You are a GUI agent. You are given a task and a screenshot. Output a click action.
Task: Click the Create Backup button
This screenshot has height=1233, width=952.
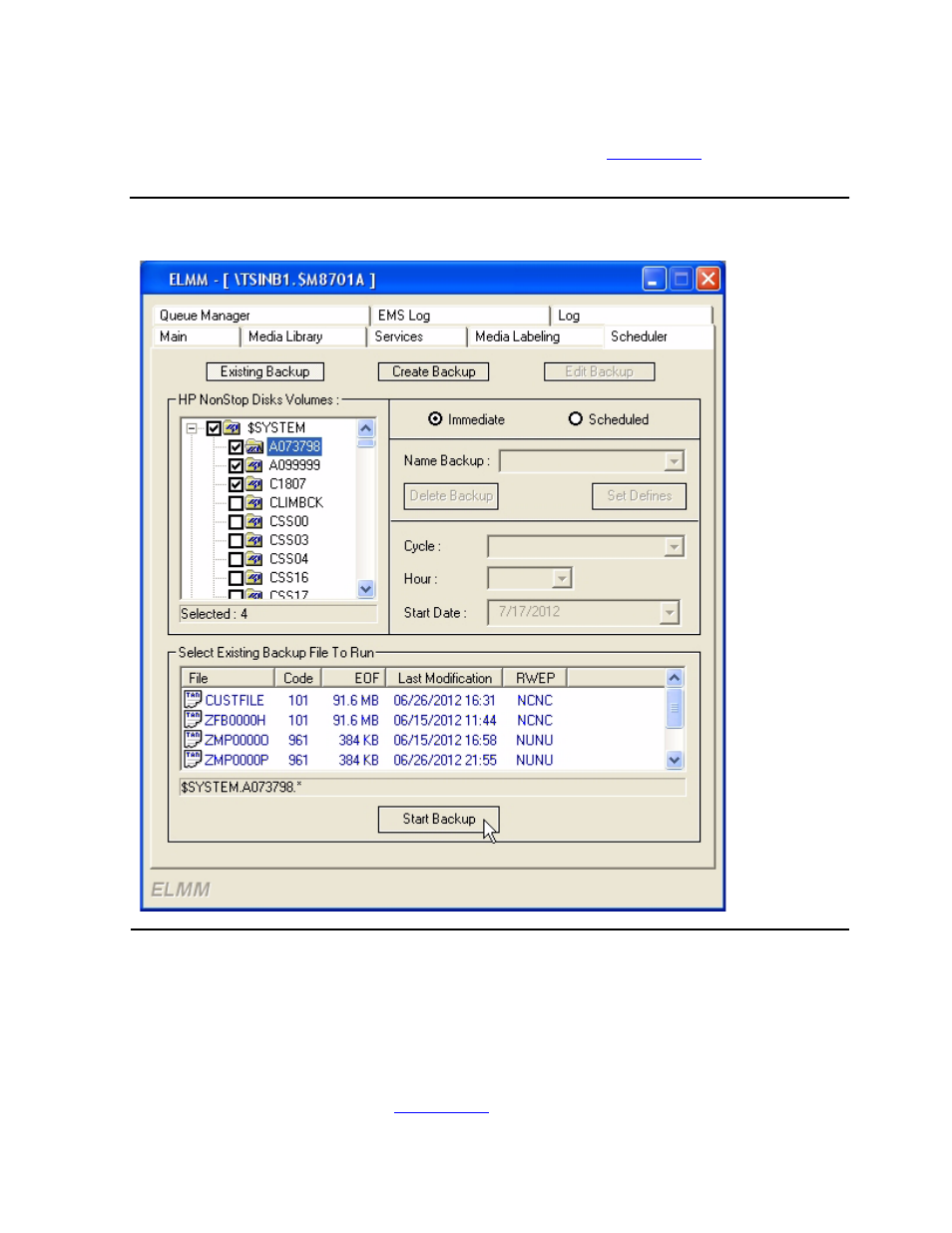pyautogui.click(x=434, y=371)
